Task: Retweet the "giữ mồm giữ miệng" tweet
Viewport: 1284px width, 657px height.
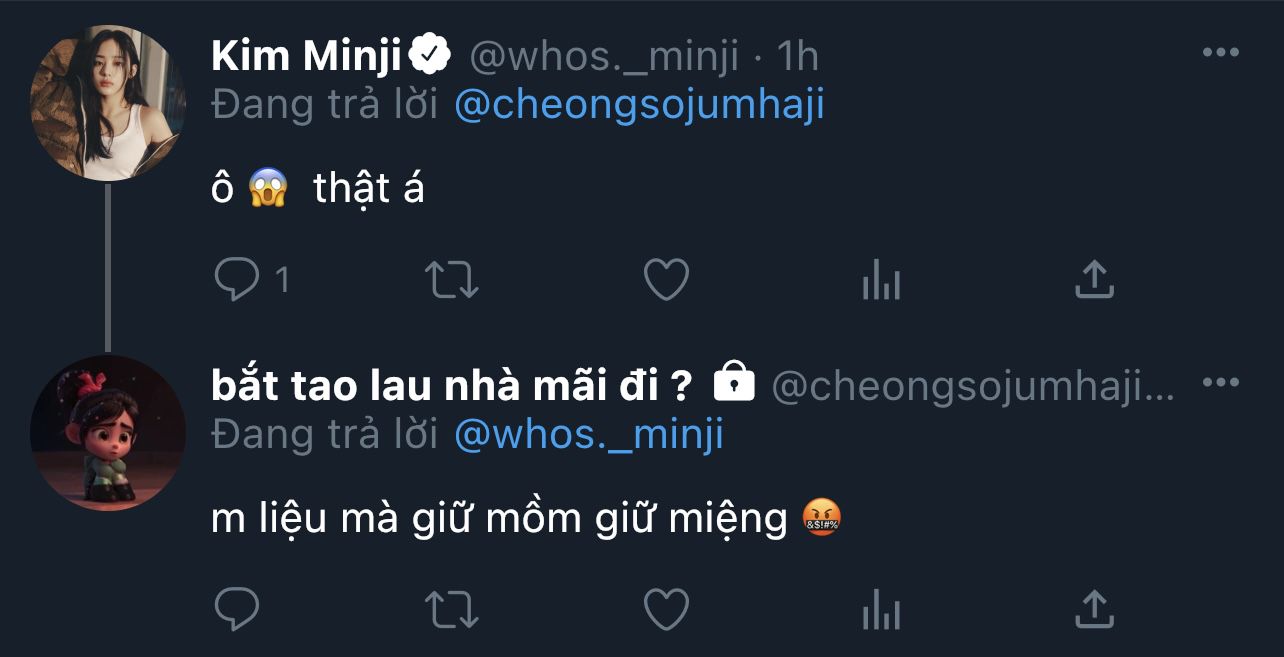Action: click(x=452, y=608)
